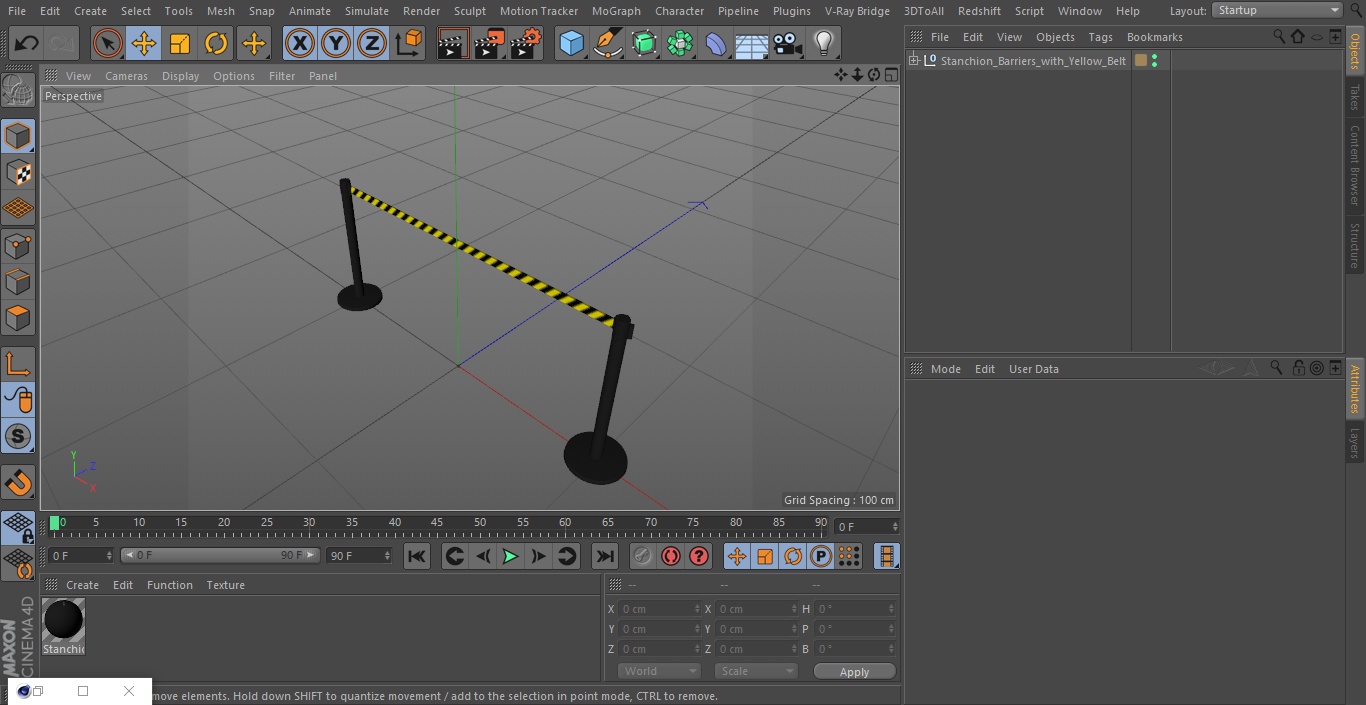
Task: Click the Subdivision Surface generator icon
Action: 644,44
